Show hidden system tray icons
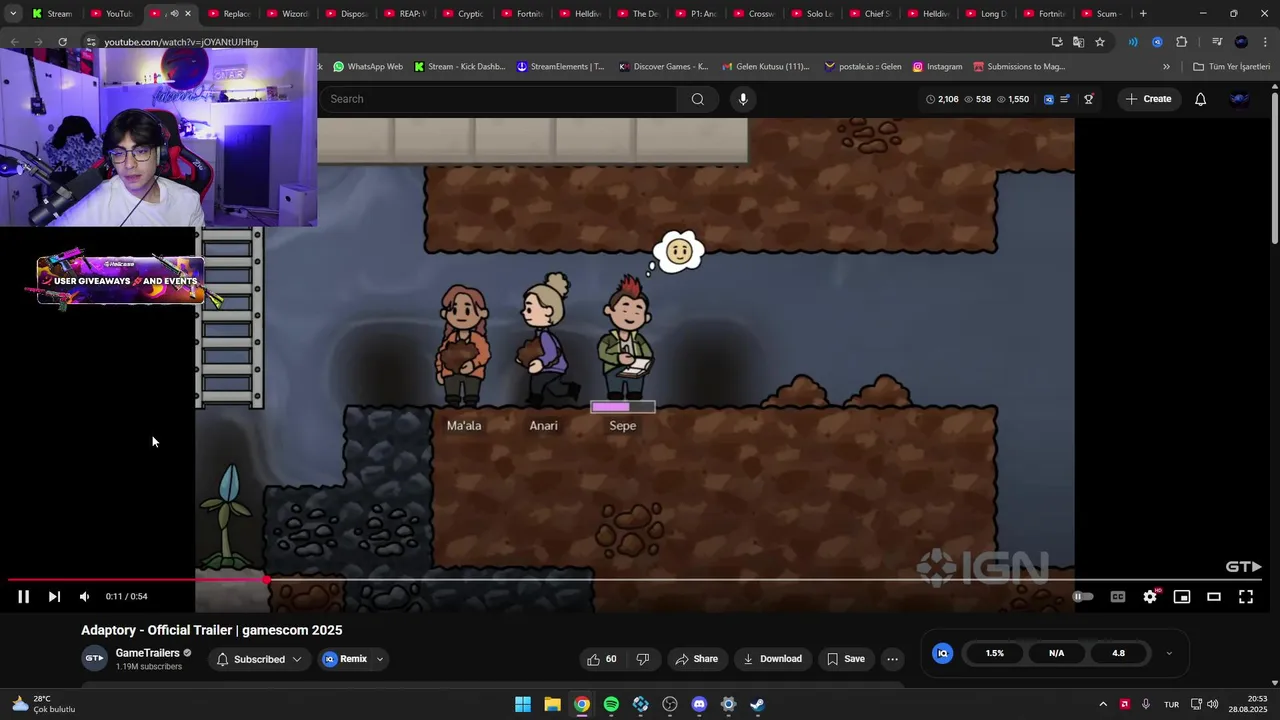1280x720 pixels. (x=1103, y=705)
